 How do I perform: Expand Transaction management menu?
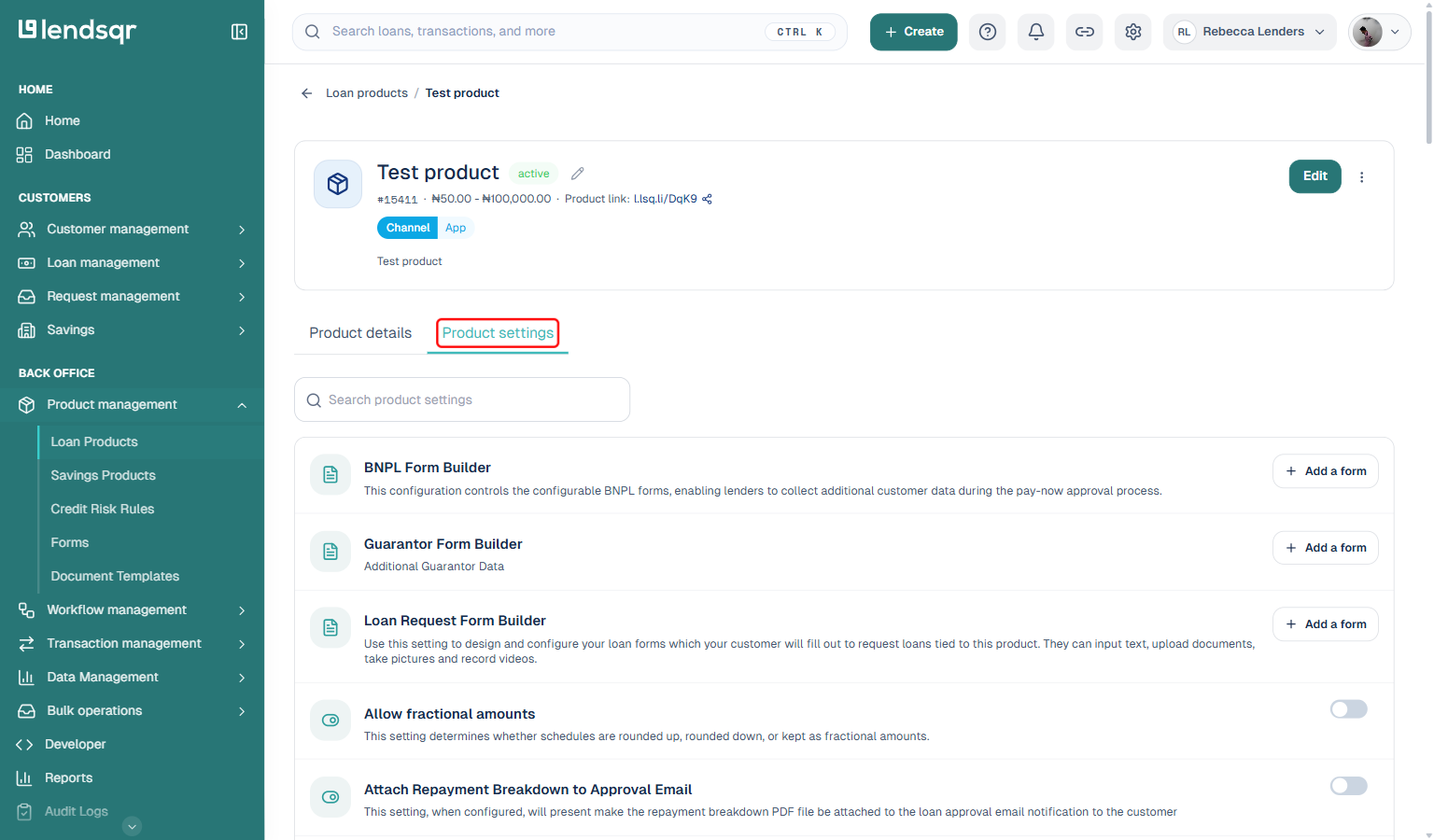coord(132,644)
